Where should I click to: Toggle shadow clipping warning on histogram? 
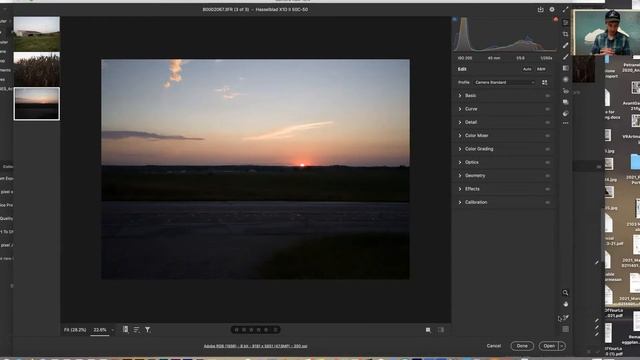tap(455, 19)
